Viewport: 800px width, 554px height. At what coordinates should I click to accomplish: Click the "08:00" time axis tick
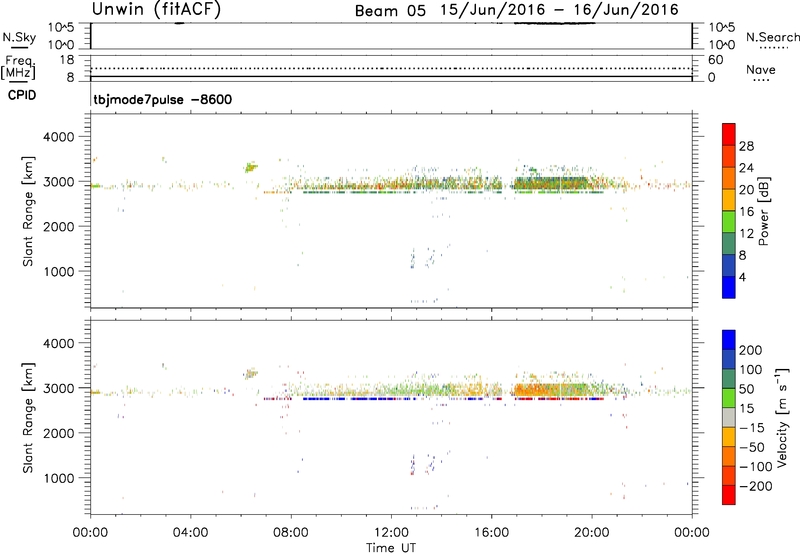(291, 533)
